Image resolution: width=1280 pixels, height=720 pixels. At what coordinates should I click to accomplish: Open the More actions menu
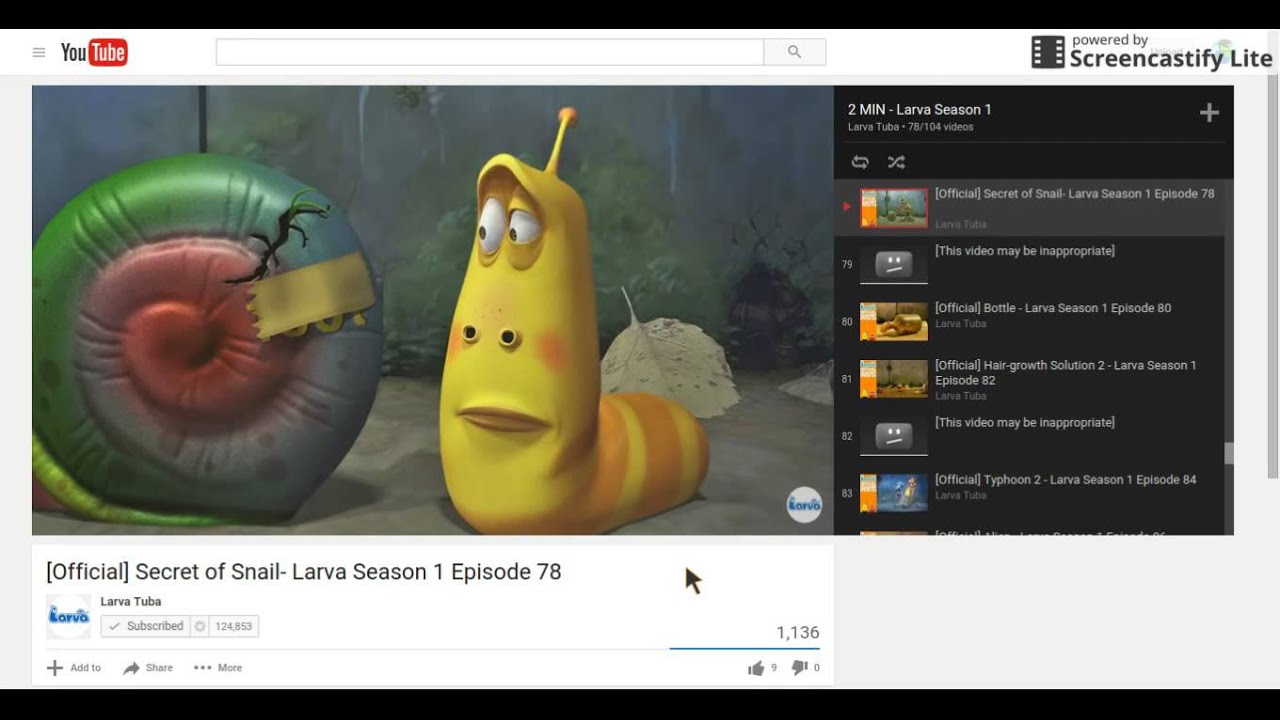click(x=218, y=668)
